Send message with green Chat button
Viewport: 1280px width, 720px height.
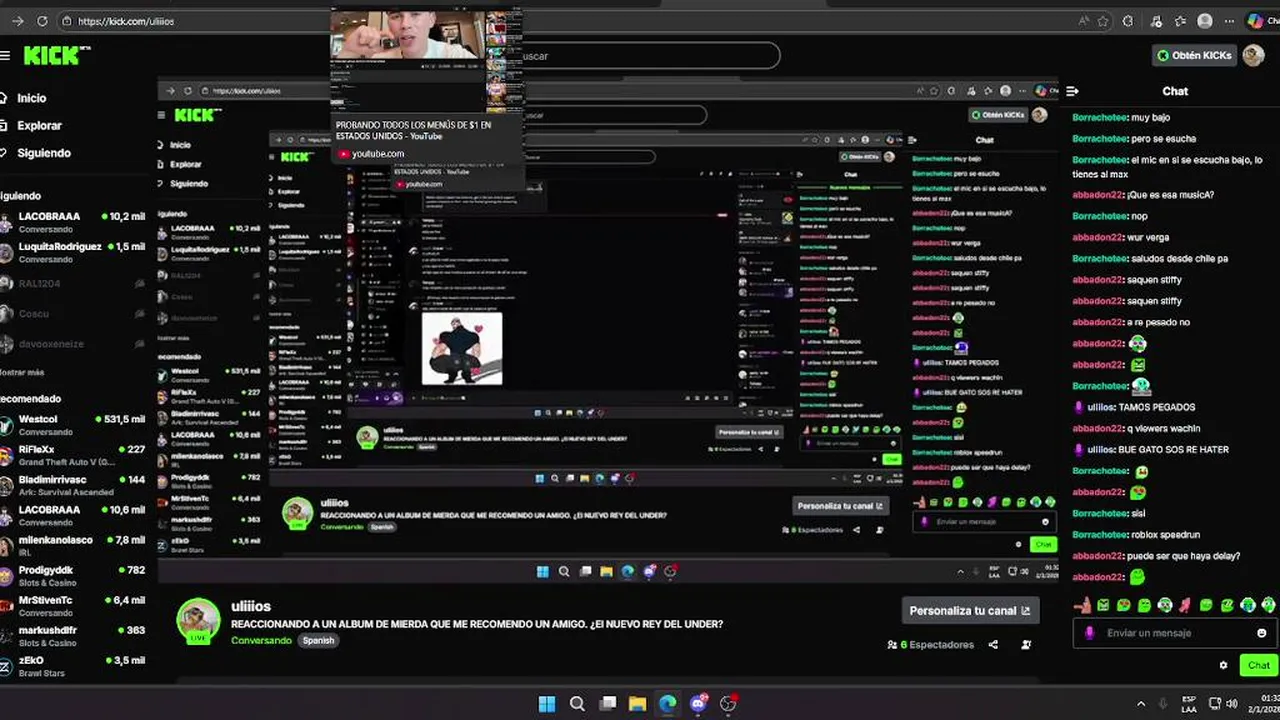(1258, 665)
